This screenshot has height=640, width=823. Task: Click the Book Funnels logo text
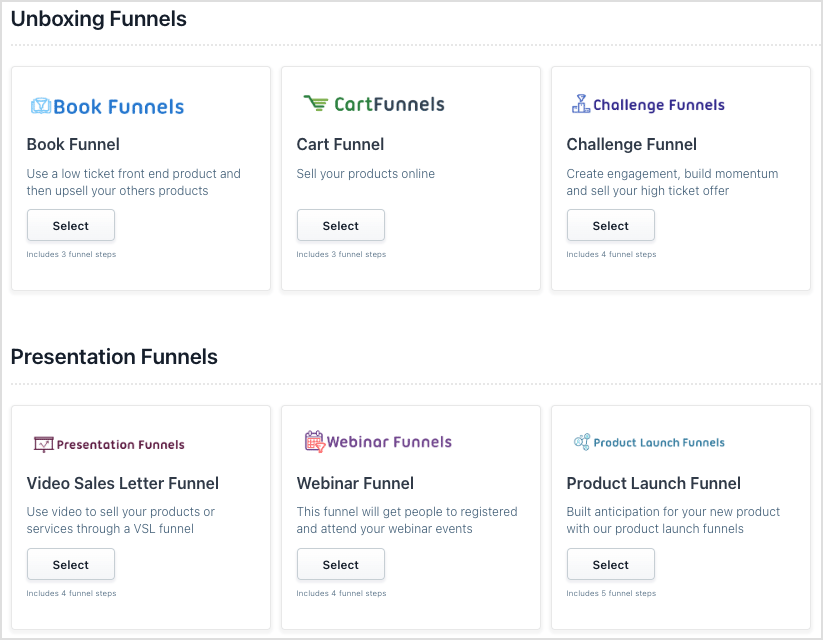pos(119,107)
